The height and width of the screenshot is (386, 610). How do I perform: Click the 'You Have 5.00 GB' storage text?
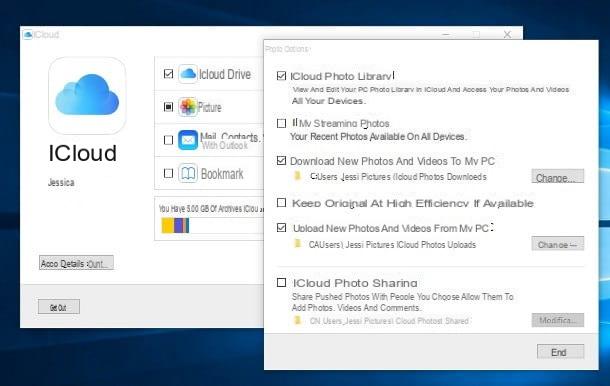(211, 209)
